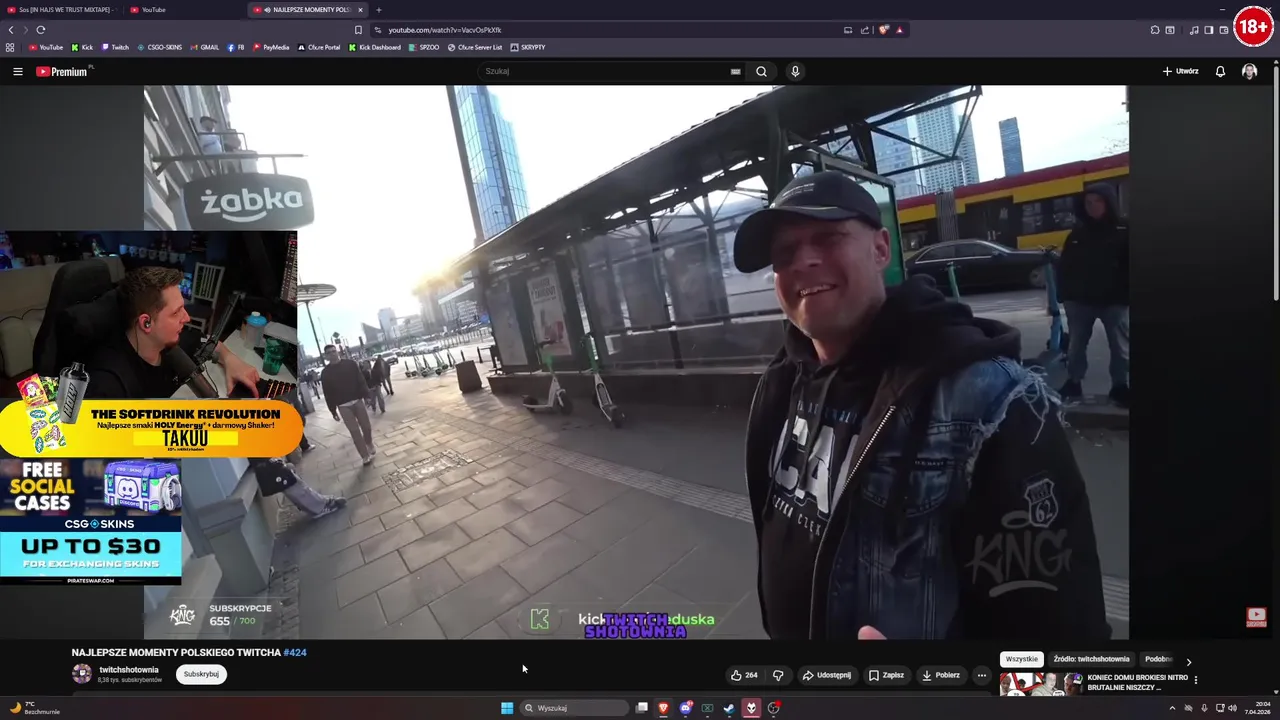Open Steam from the taskbar
1280x720 pixels.
729,708
